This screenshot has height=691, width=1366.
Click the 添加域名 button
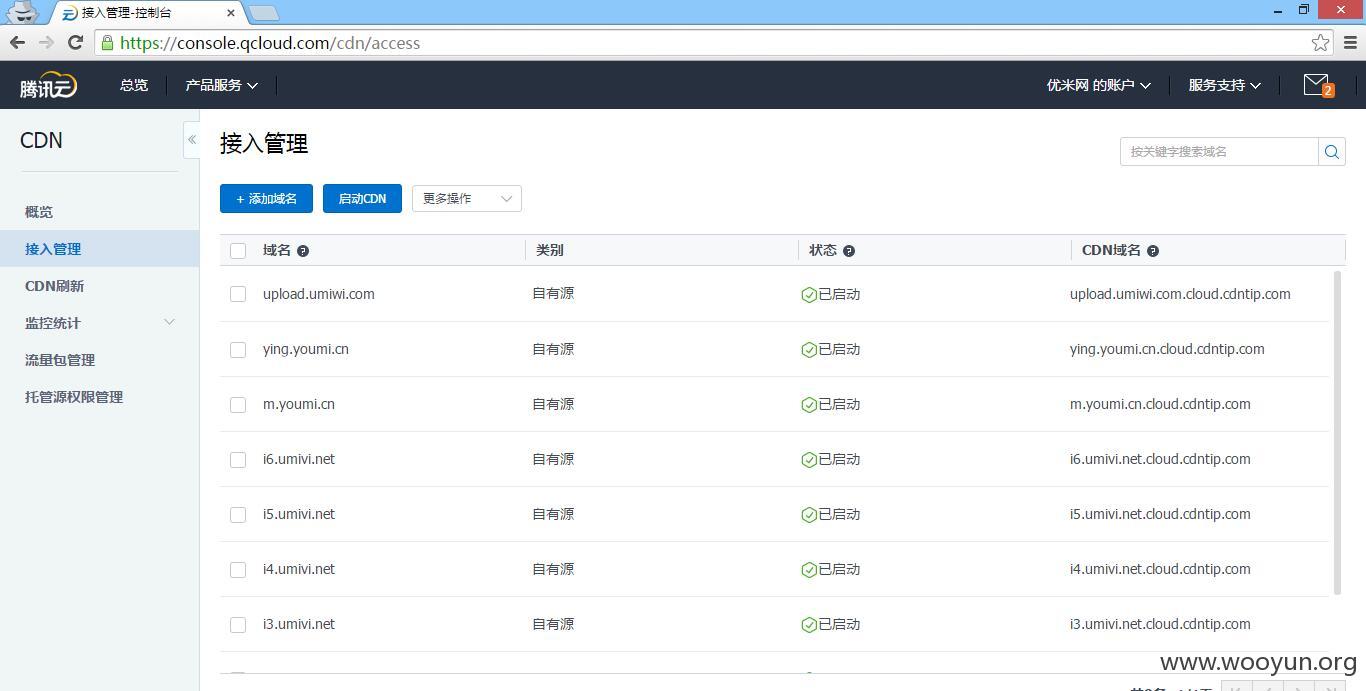[x=266, y=198]
